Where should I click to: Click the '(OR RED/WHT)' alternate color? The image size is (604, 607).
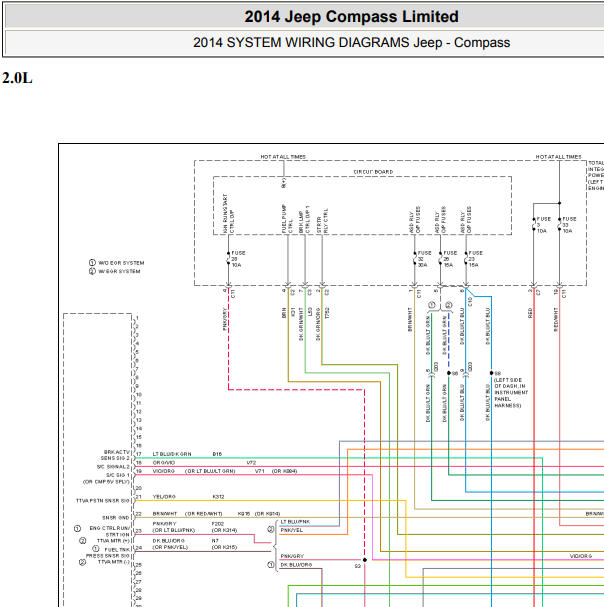click(204, 514)
